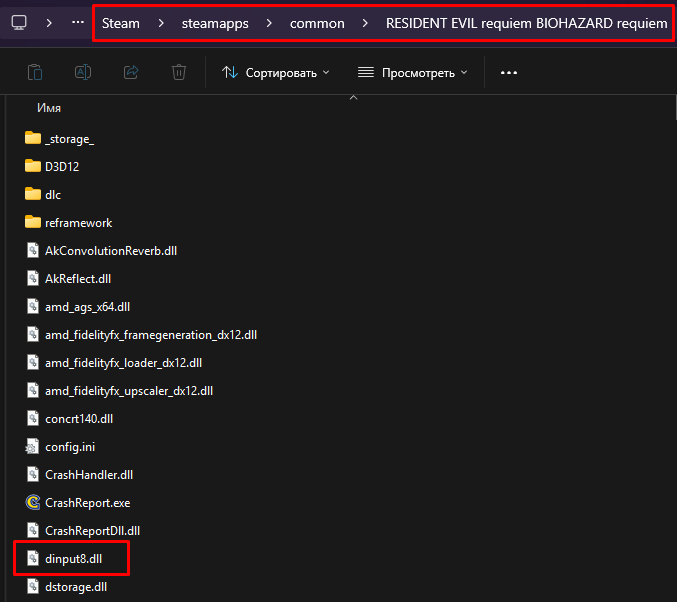The width and height of the screenshot is (677, 602).
Task: Open the Сортировать sort dropdown
Action: click(275, 72)
